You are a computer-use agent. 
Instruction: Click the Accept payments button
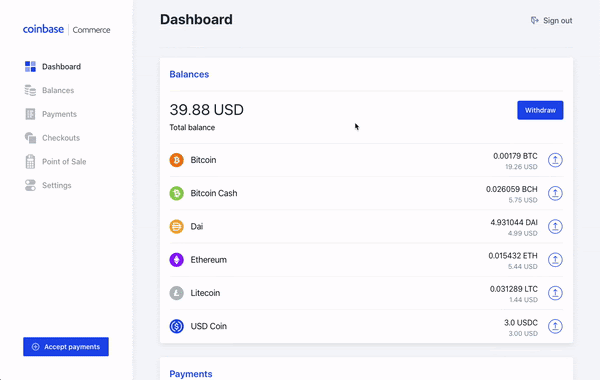tap(66, 347)
